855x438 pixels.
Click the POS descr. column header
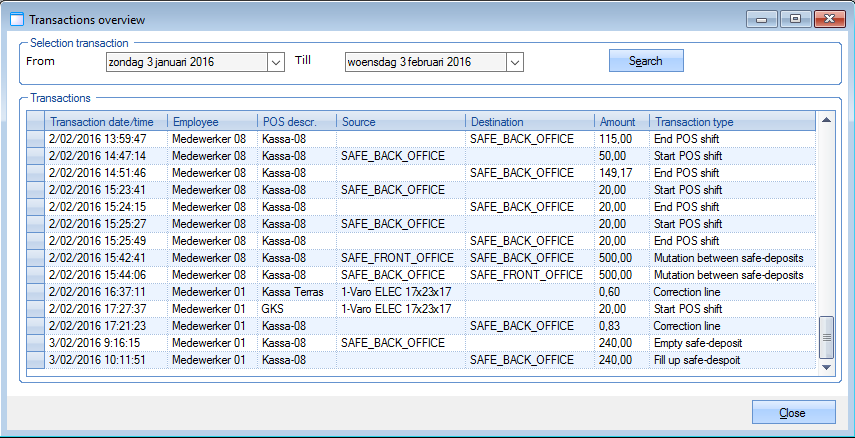(287, 122)
